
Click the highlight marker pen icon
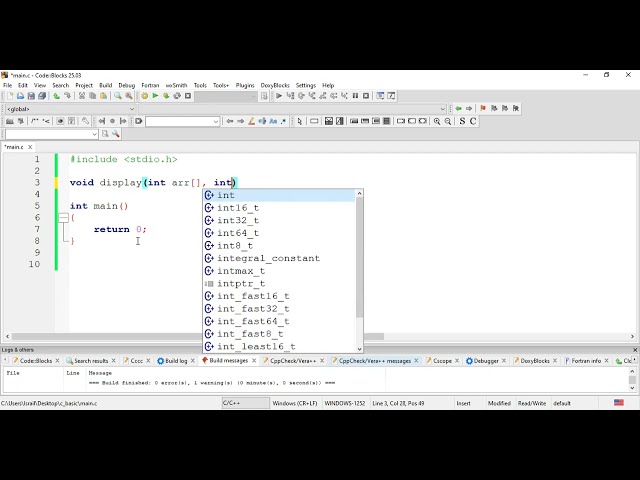point(251,121)
